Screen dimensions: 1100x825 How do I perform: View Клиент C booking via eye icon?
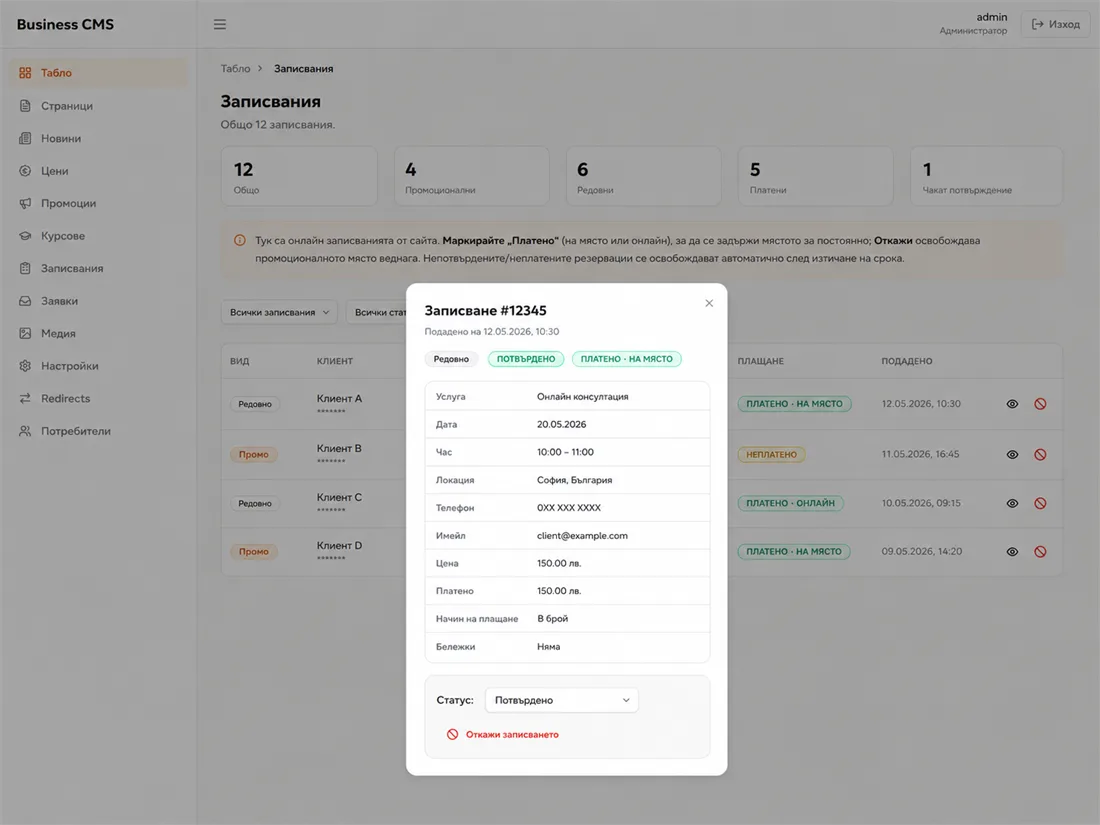(1012, 503)
